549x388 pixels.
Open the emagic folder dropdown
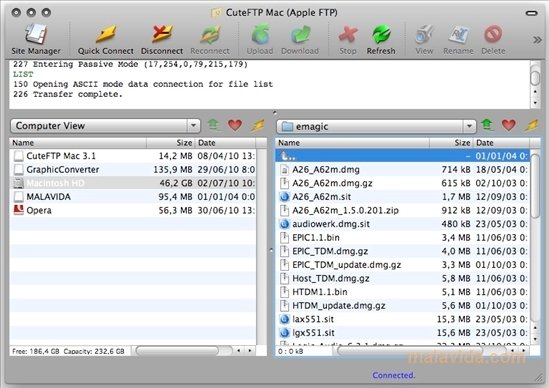376,126
